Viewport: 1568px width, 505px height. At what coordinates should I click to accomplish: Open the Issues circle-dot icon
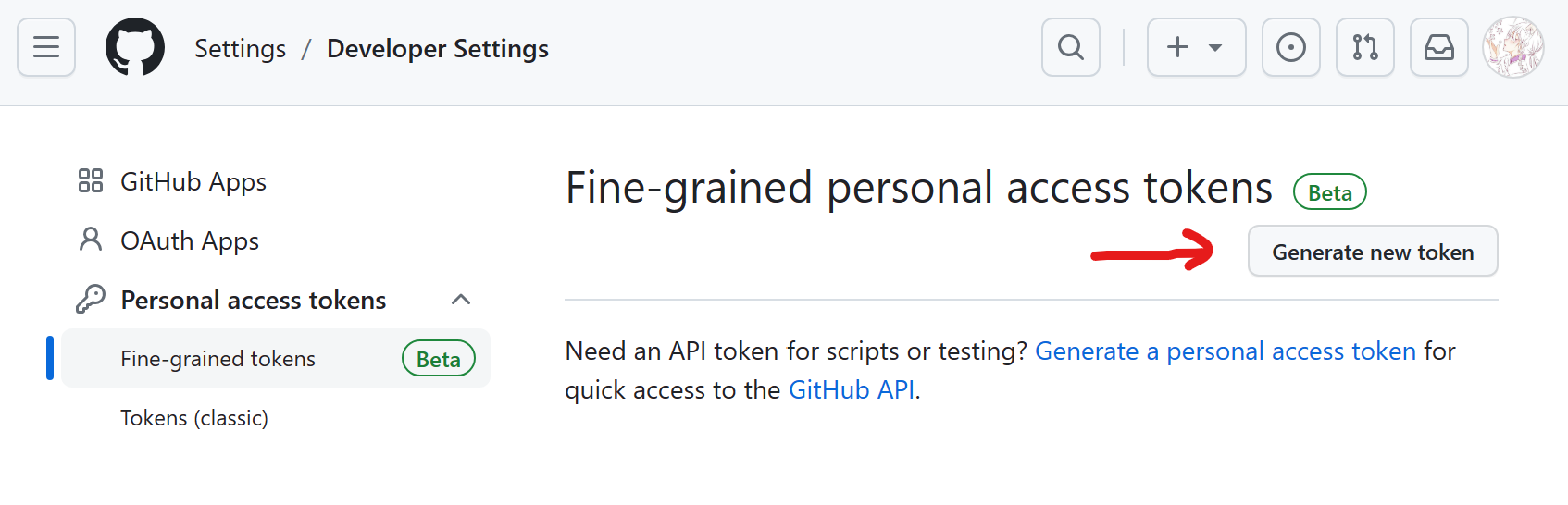tap(1291, 47)
